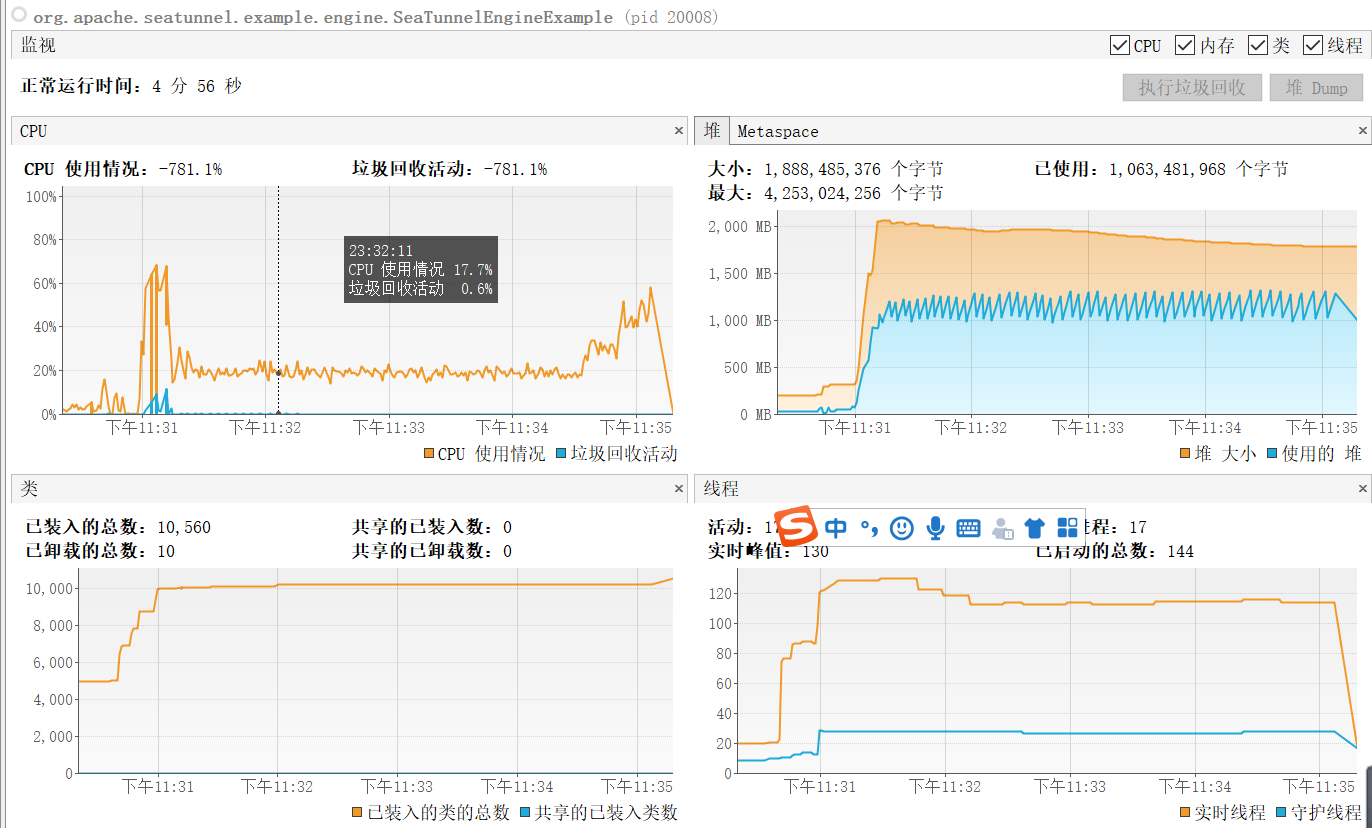
Task: Close the 线程 chart panel
Action: click(1362, 489)
